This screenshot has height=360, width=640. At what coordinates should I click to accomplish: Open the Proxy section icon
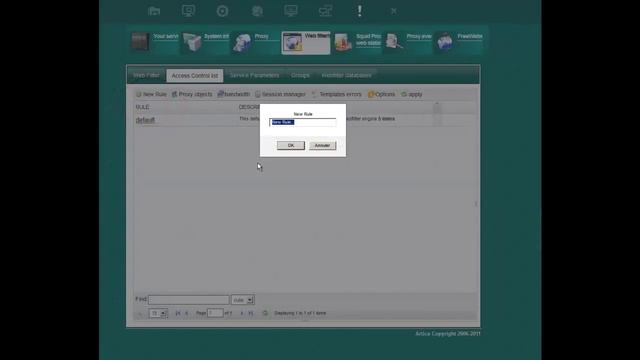pos(242,42)
